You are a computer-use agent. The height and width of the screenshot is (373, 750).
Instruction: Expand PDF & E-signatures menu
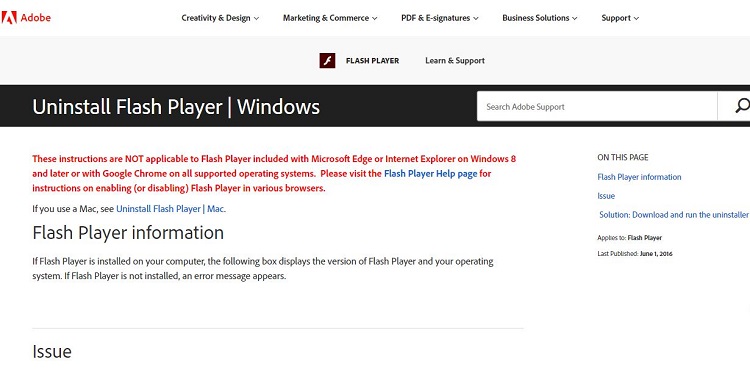tap(440, 18)
